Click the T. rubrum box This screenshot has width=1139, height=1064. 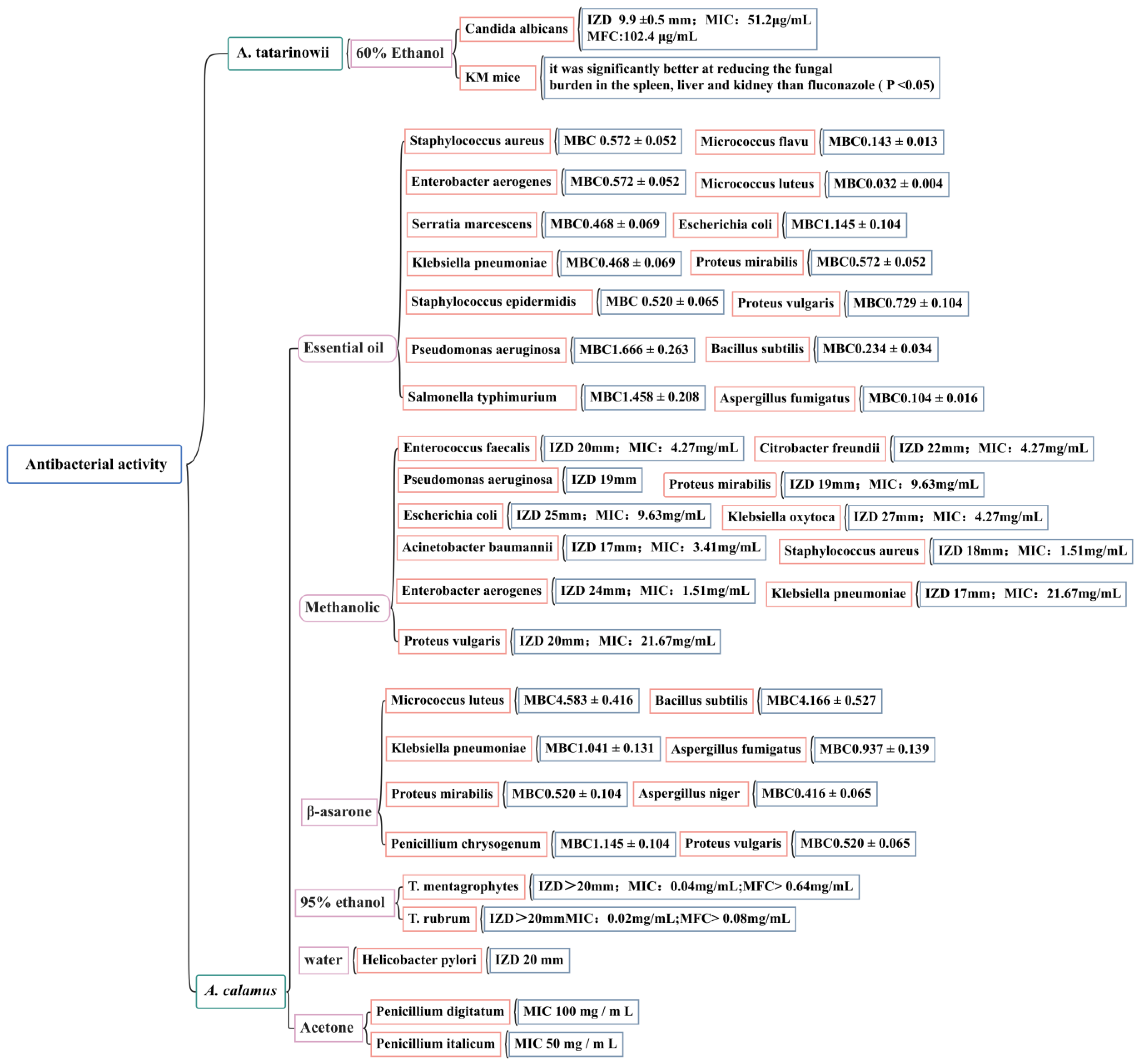439,918
